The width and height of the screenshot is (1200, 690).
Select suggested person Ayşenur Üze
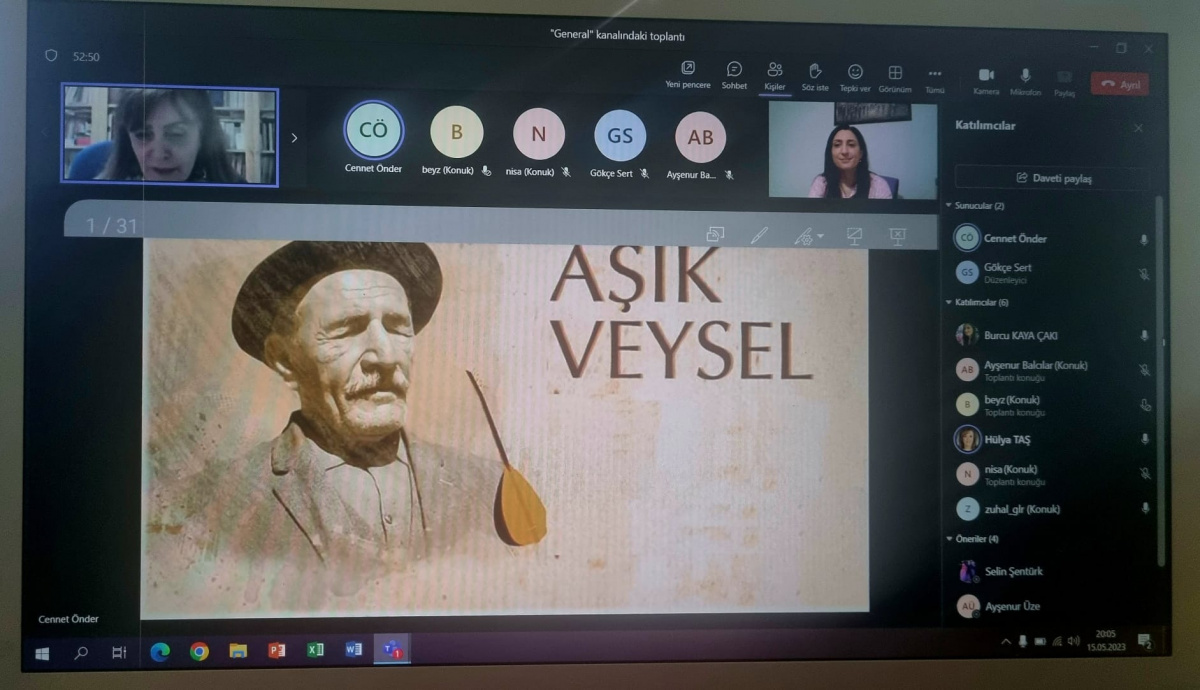pos(1052,607)
